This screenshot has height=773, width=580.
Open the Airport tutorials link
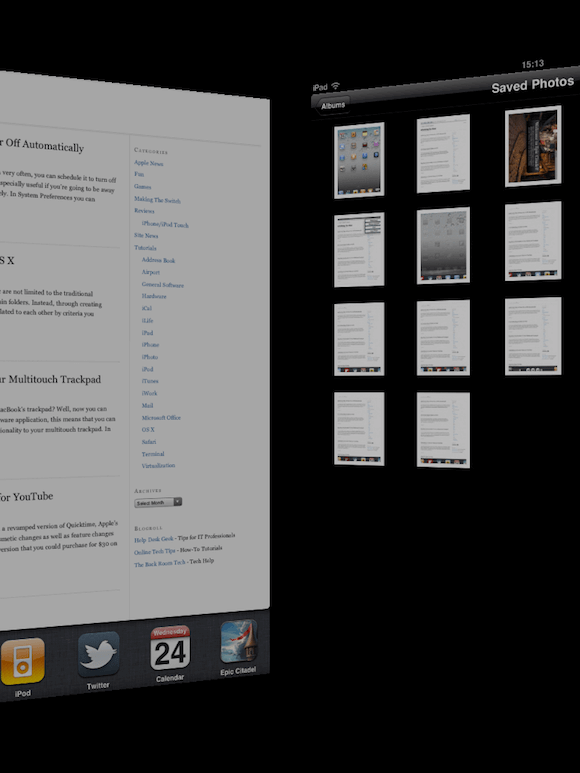pyautogui.click(x=150, y=272)
